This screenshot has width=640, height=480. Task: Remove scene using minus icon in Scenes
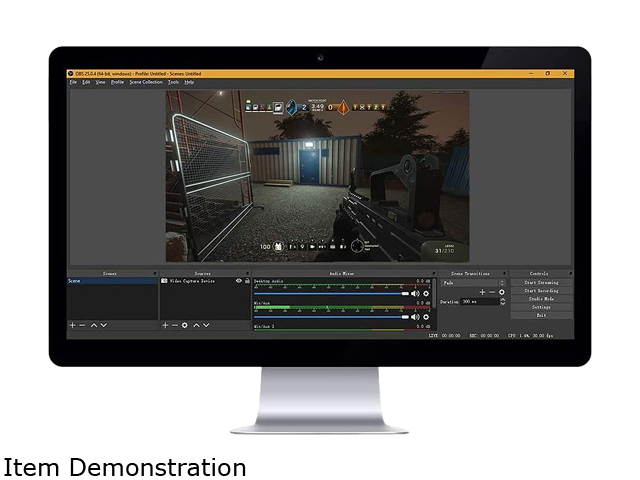(x=82, y=325)
